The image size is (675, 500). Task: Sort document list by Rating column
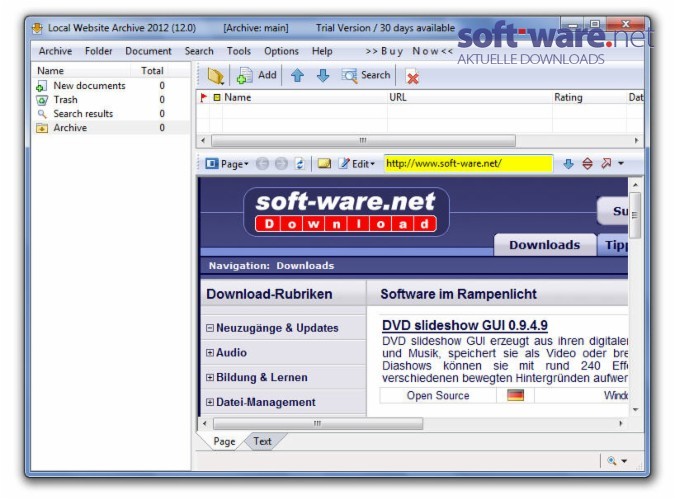coord(568,97)
